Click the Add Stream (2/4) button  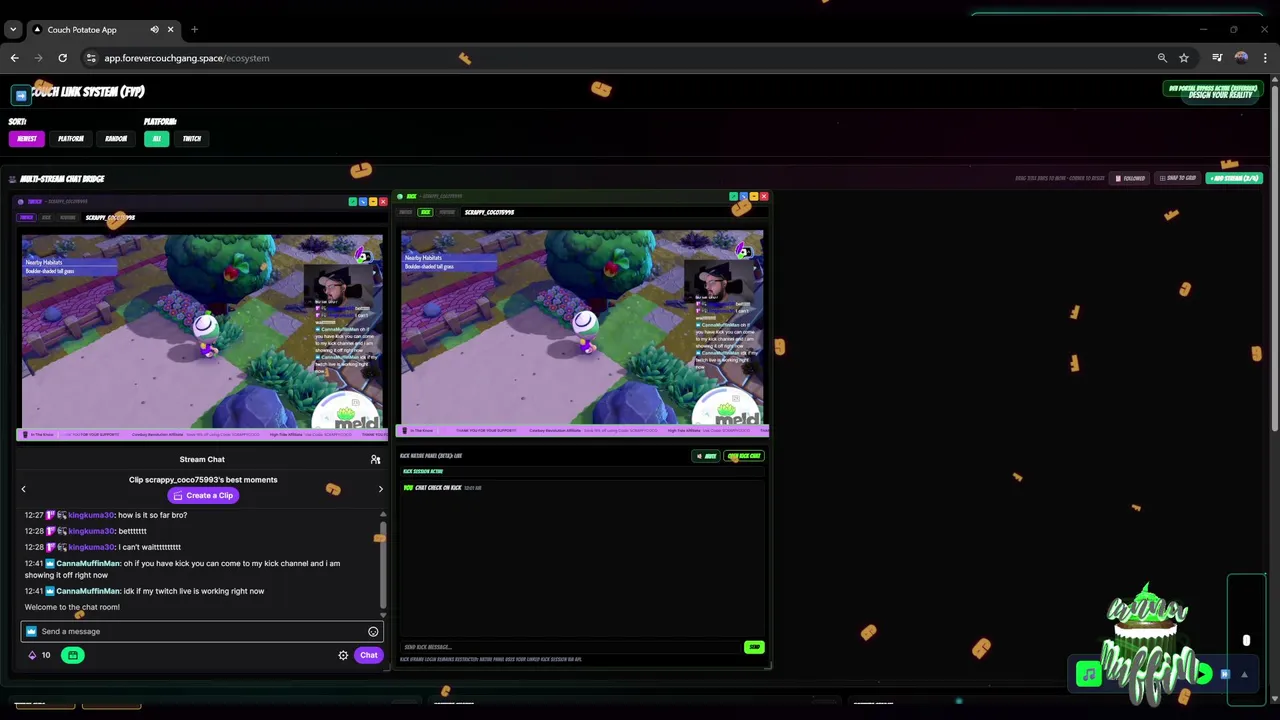[1234, 178]
